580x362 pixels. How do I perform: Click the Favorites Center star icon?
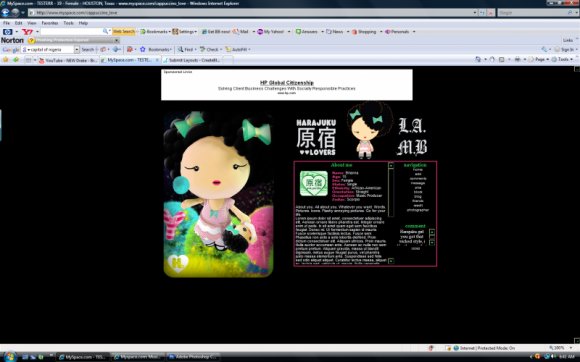pyautogui.click(x=6, y=60)
